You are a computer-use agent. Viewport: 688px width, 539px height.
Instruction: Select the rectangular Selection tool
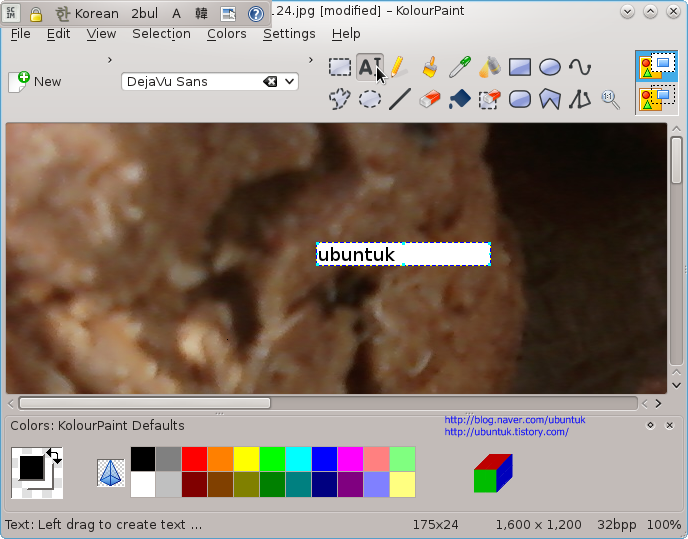(x=340, y=67)
